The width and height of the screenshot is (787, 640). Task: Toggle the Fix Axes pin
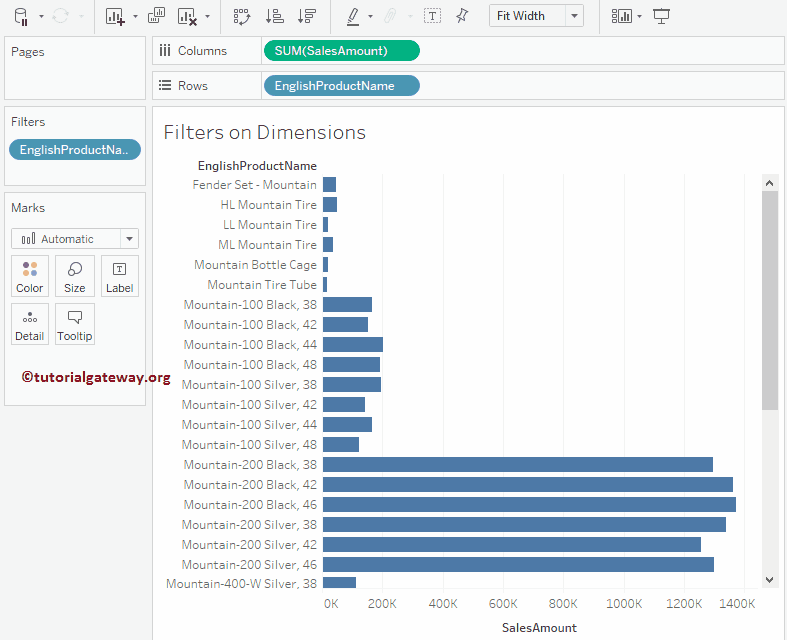click(461, 16)
